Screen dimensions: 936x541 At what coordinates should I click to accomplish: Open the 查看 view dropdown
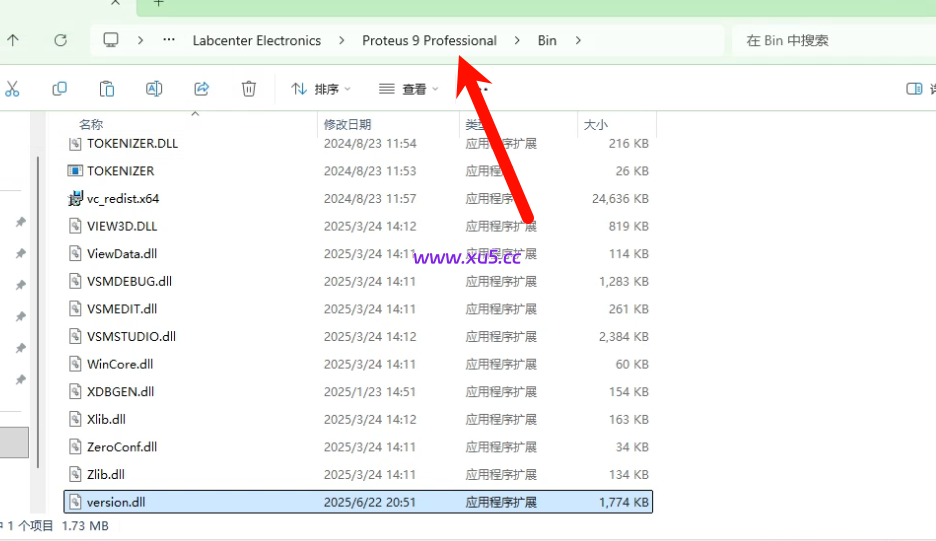click(409, 89)
